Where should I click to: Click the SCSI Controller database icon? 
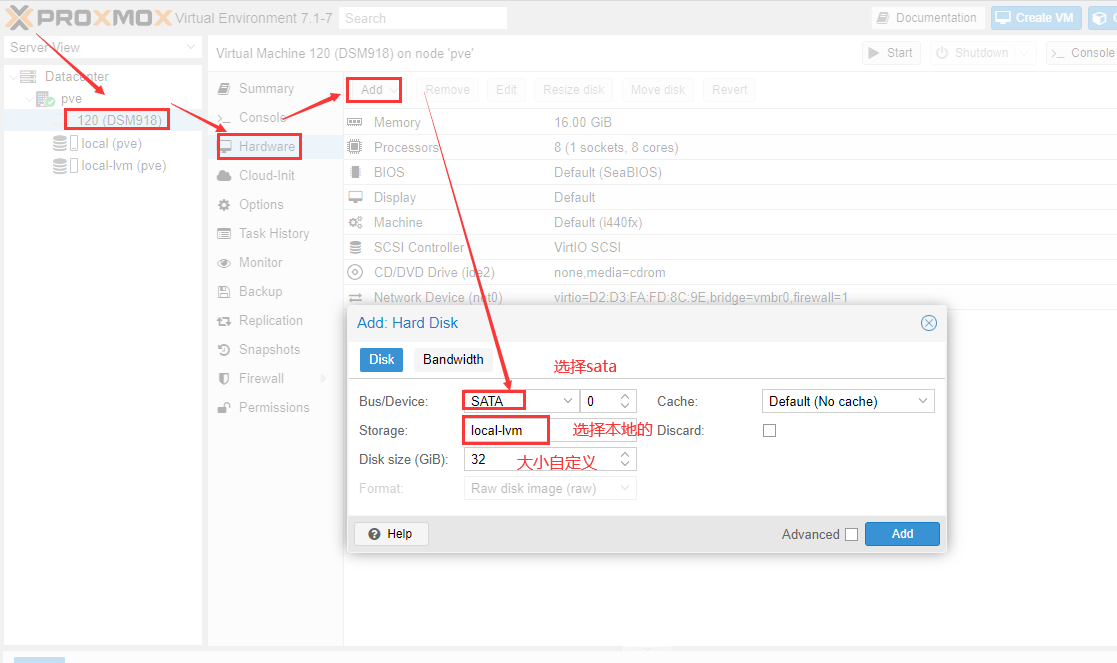355,247
